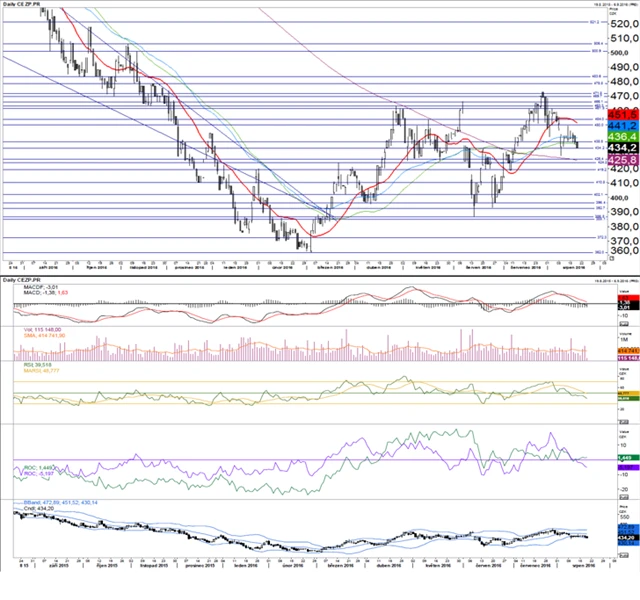Select the green 436,4 price tag
The width and height of the screenshot is (640, 600).
[x=623, y=136]
